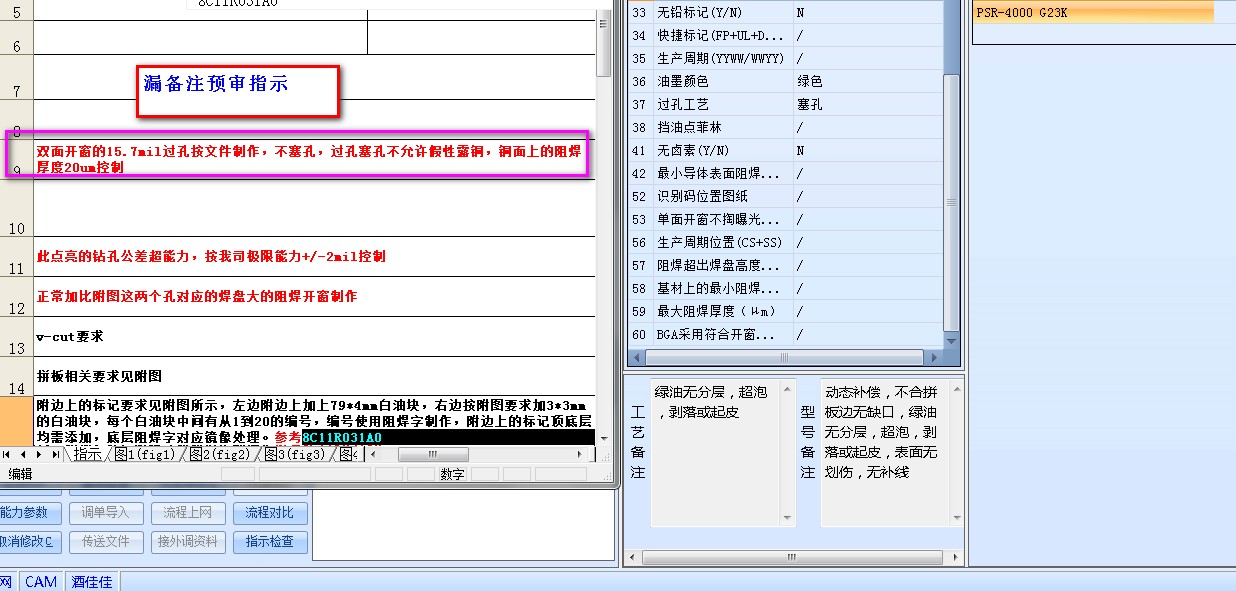Click spreadsheet vertical scrollbar down arrow
Image resolution: width=1236 pixels, height=591 pixels.
603,437
